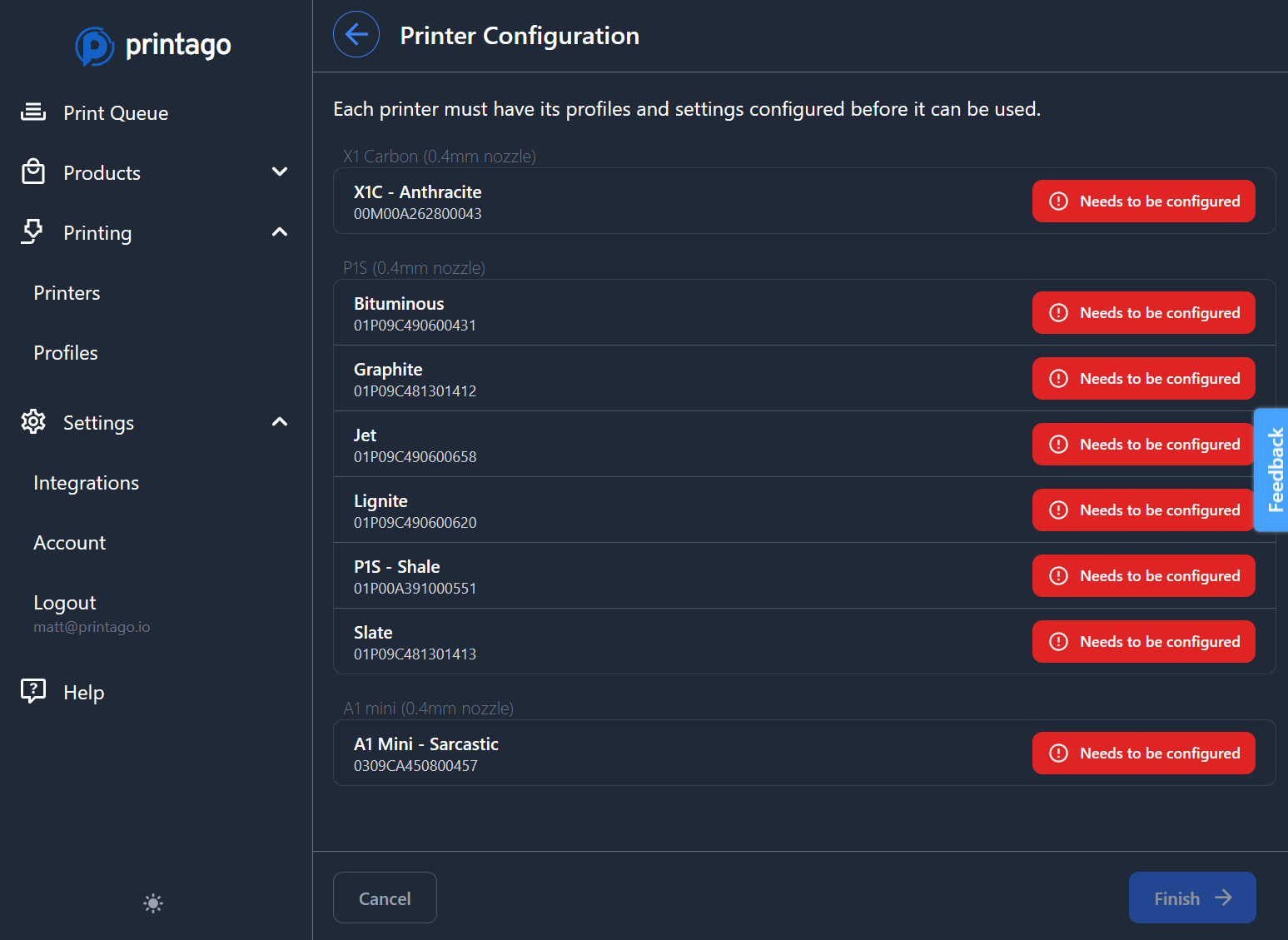Screen dimensions: 1288x940
Task: Click the A1 mini (0.4mm nozzle) group heading
Action: [428, 709]
